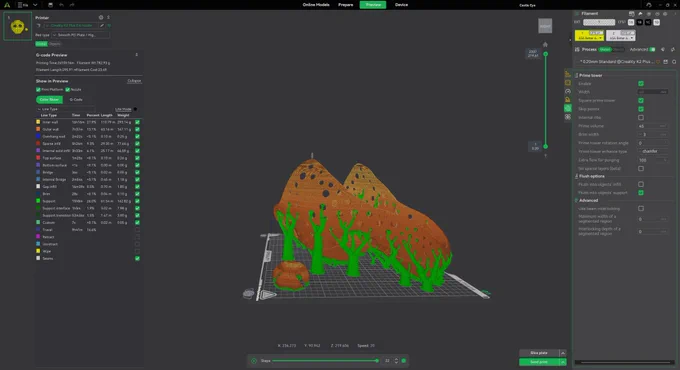Click the green dot after the step counter

point(404,360)
